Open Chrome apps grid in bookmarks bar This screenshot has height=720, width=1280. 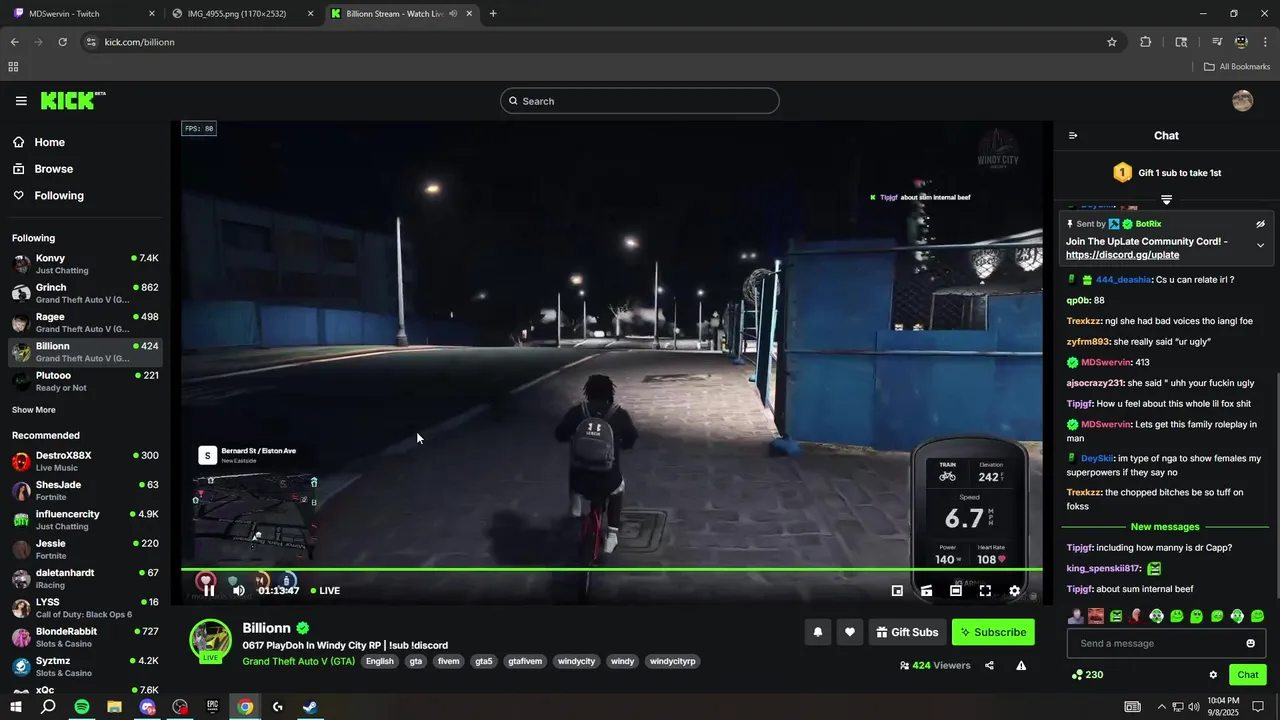click(13, 67)
